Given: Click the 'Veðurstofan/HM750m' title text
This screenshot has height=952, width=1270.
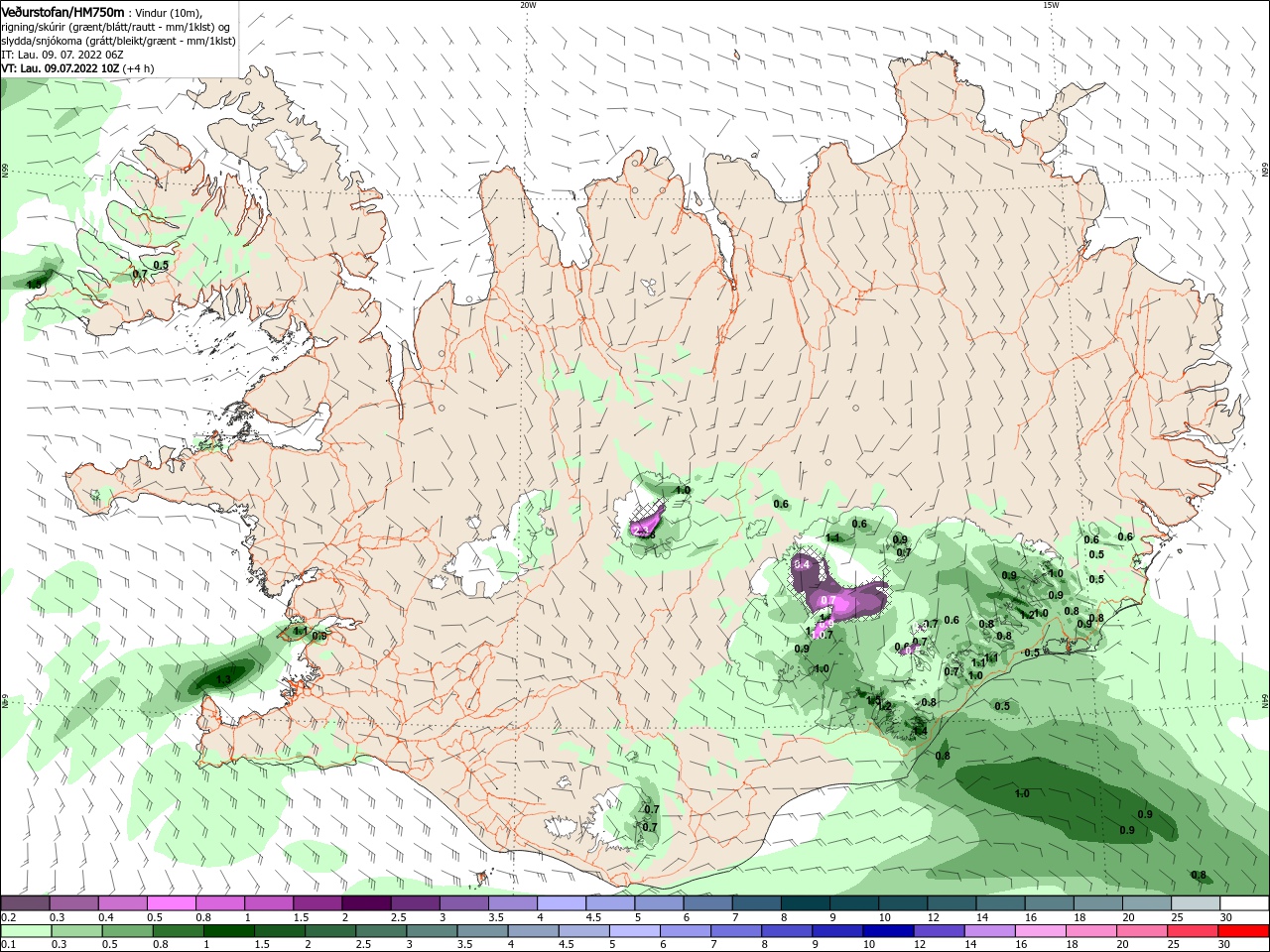Looking at the screenshot, I should pos(63,12).
